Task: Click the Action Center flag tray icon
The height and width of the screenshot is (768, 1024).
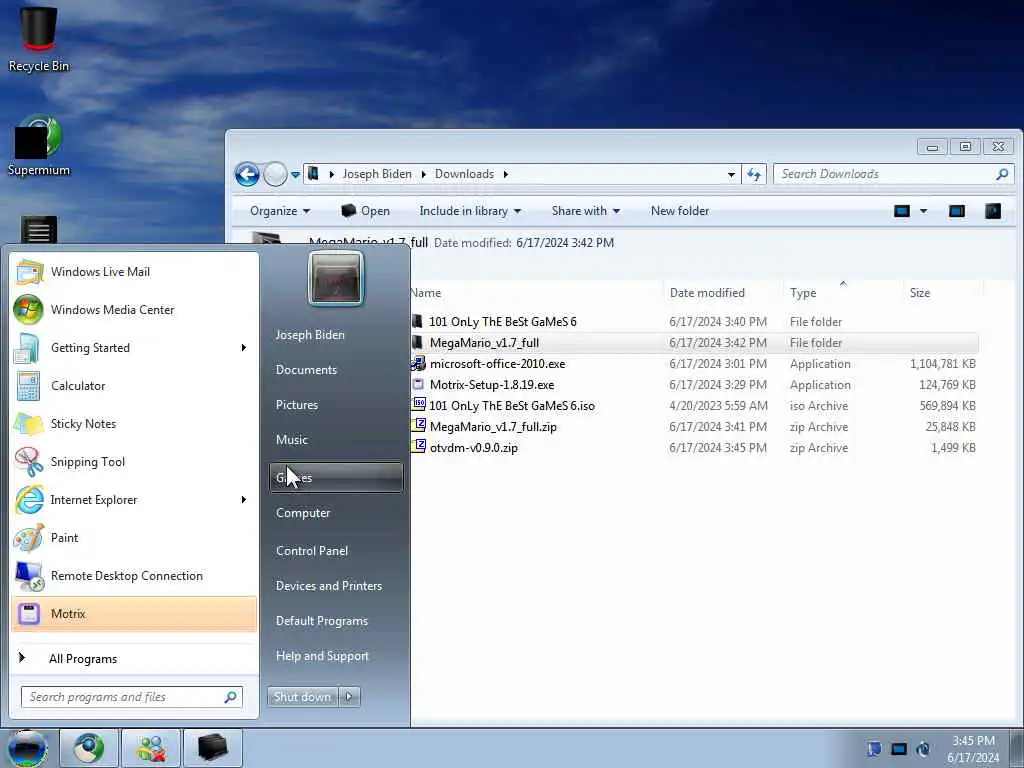Action: [874, 749]
